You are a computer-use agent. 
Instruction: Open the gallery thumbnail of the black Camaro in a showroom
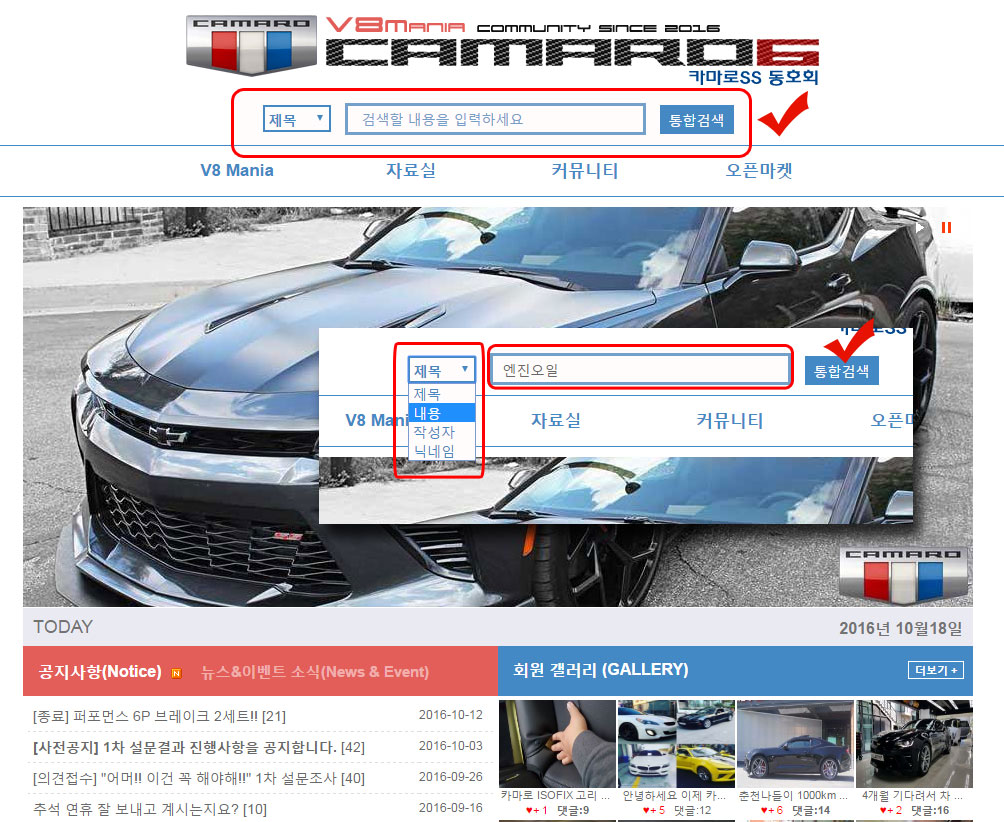(914, 744)
